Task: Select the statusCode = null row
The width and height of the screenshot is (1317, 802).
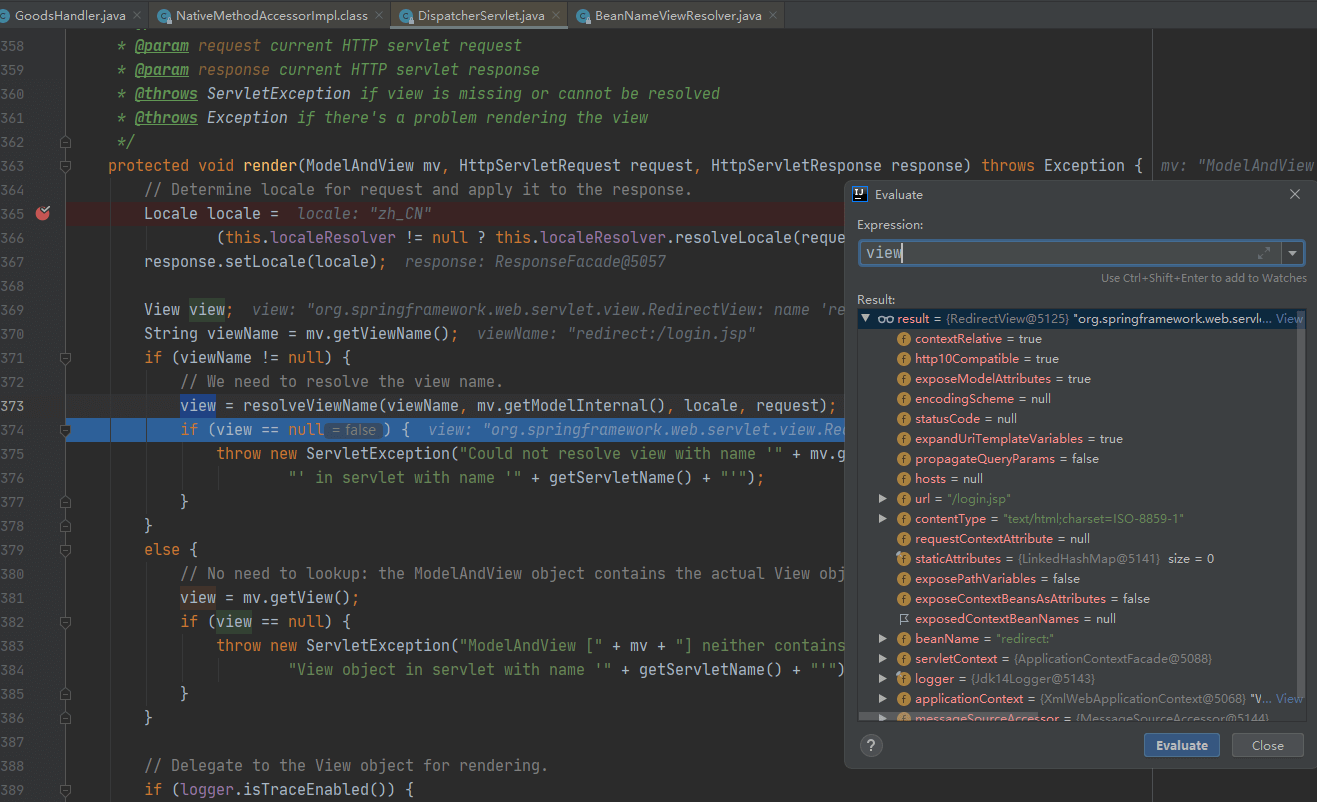Action: [x=1077, y=419]
